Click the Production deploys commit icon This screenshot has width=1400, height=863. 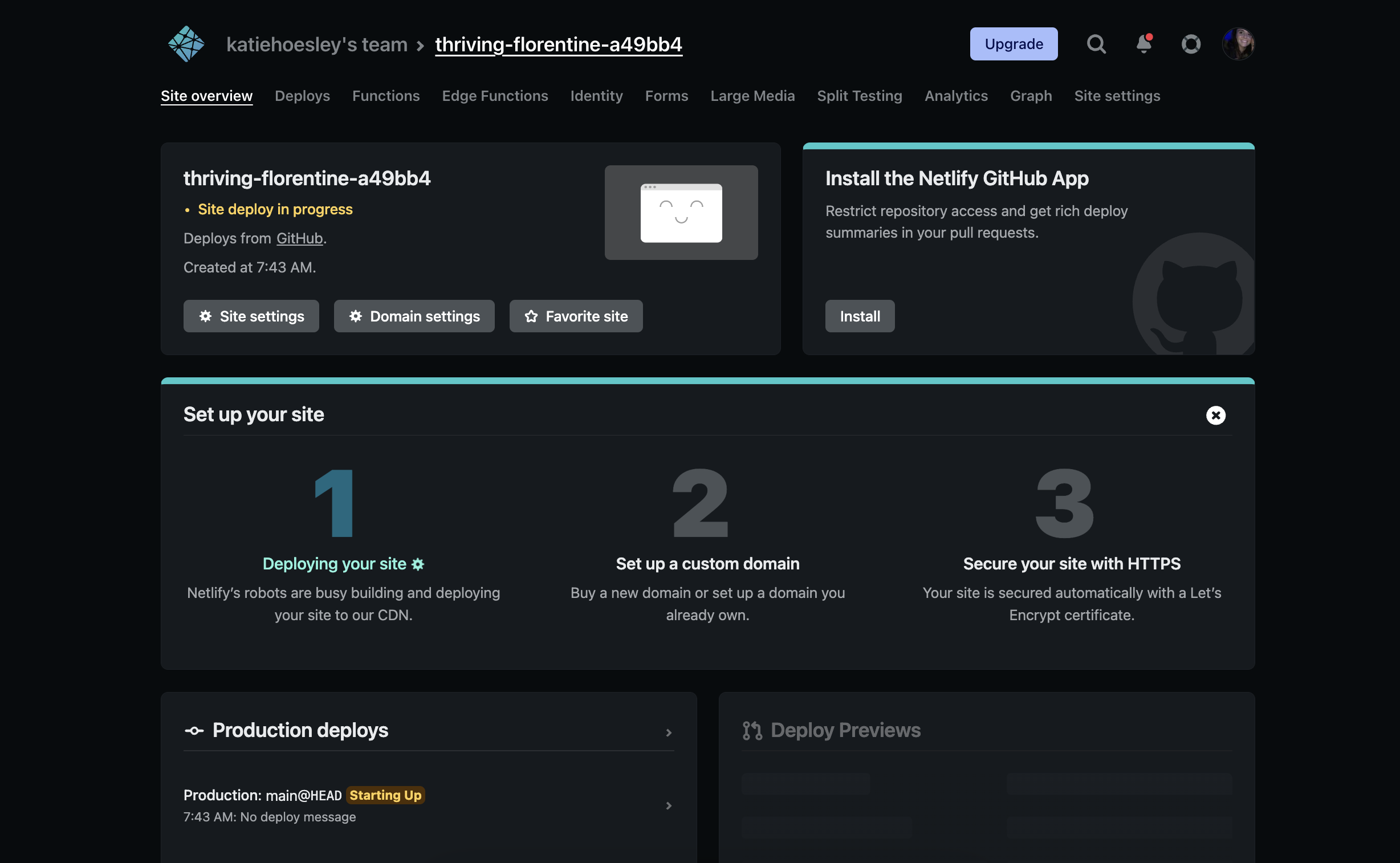point(194,731)
